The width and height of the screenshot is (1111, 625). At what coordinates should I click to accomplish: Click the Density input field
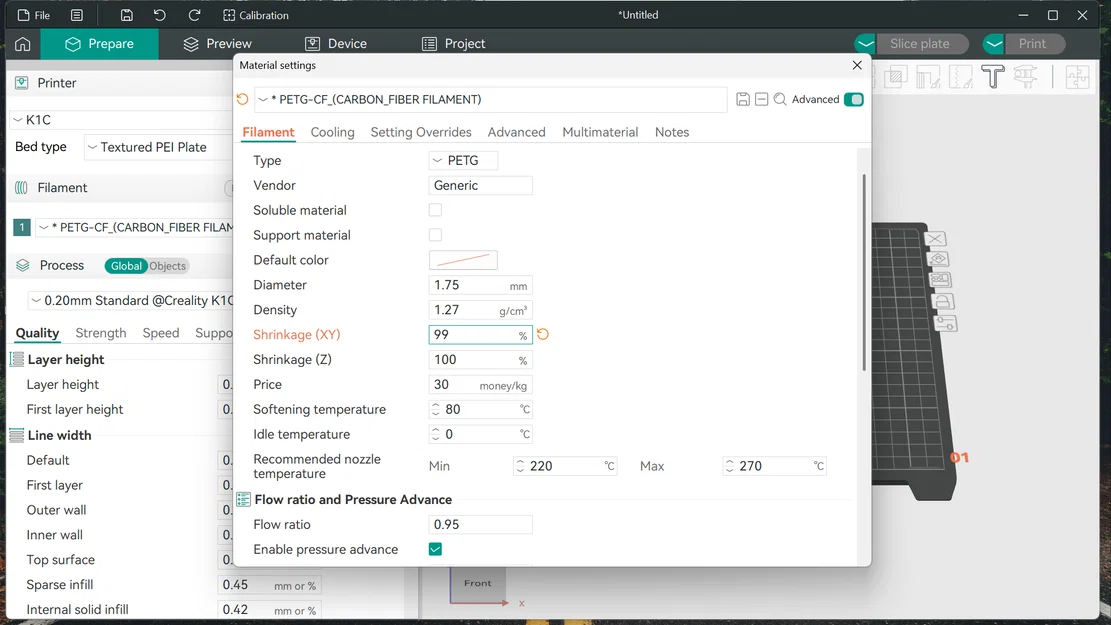480,310
